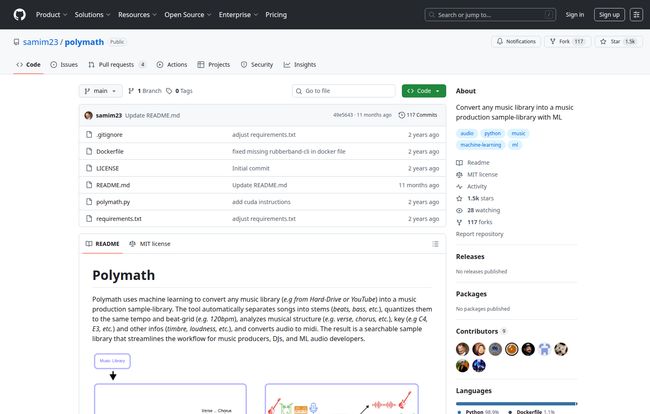650x414 pixels.
Task: Click the Languages color bar
Action: pos(516,402)
